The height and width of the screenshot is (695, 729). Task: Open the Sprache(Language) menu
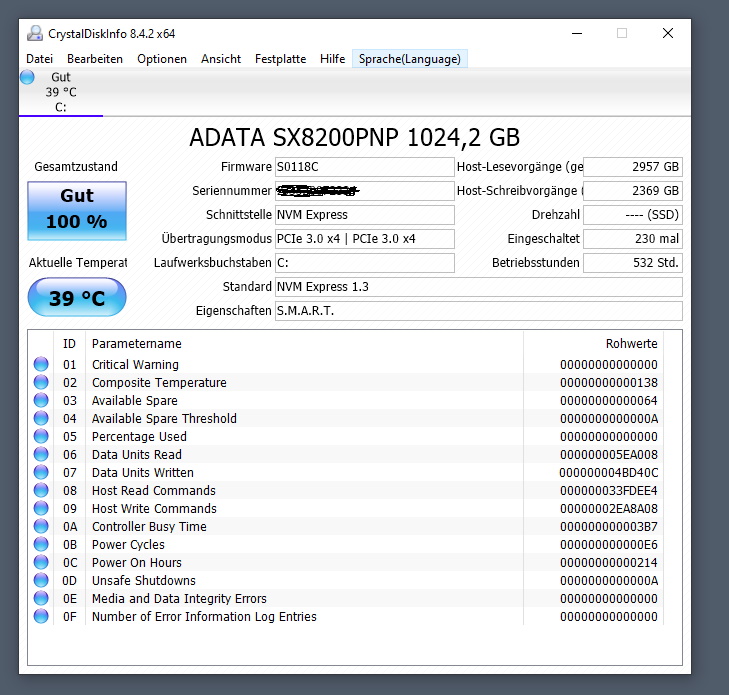point(410,59)
